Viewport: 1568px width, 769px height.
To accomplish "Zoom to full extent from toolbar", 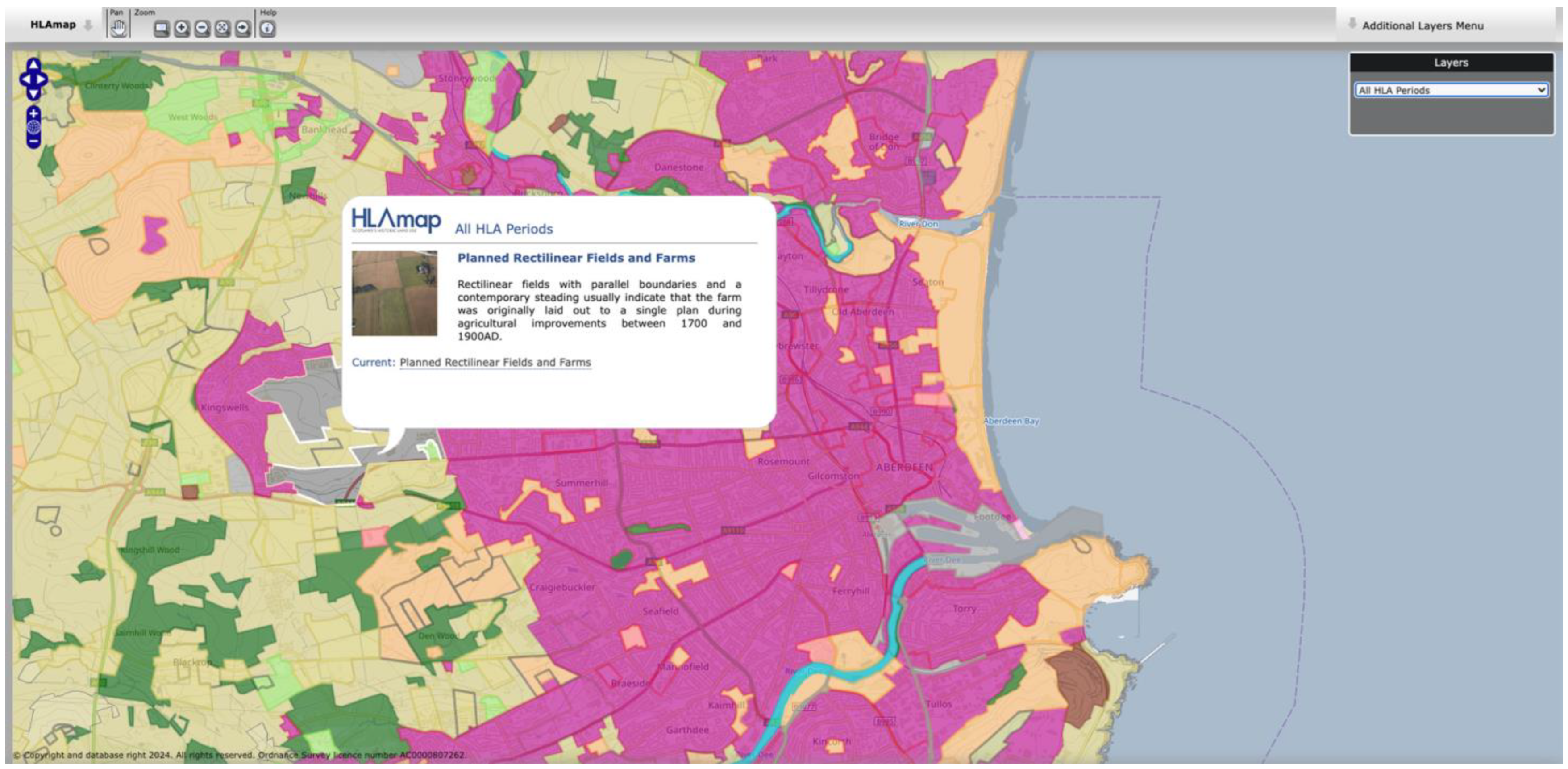I will click(x=222, y=28).
